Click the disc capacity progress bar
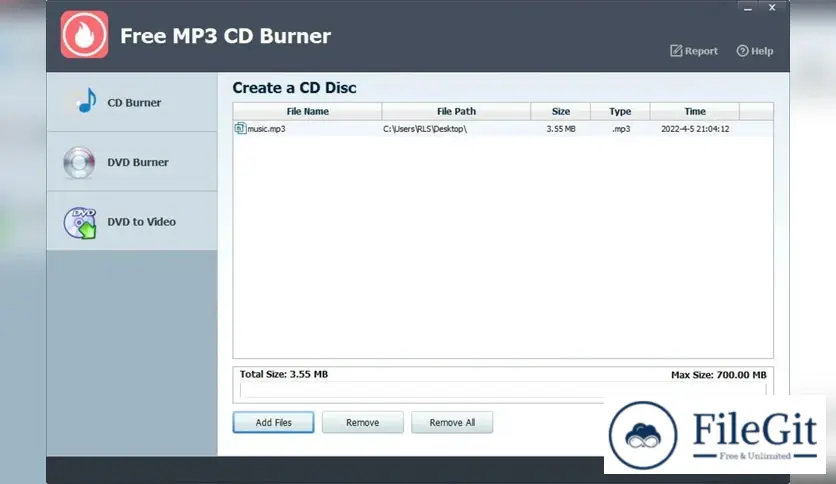 coord(503,390)
